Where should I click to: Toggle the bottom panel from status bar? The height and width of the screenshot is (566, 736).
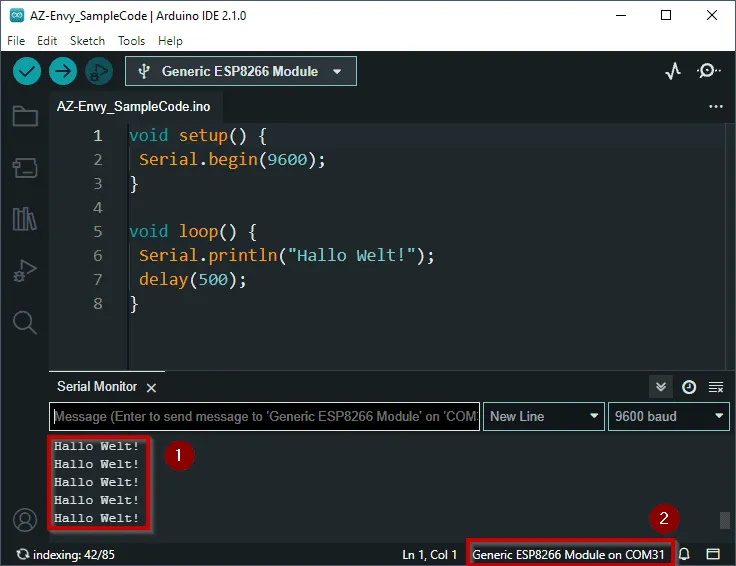point(713,554)
